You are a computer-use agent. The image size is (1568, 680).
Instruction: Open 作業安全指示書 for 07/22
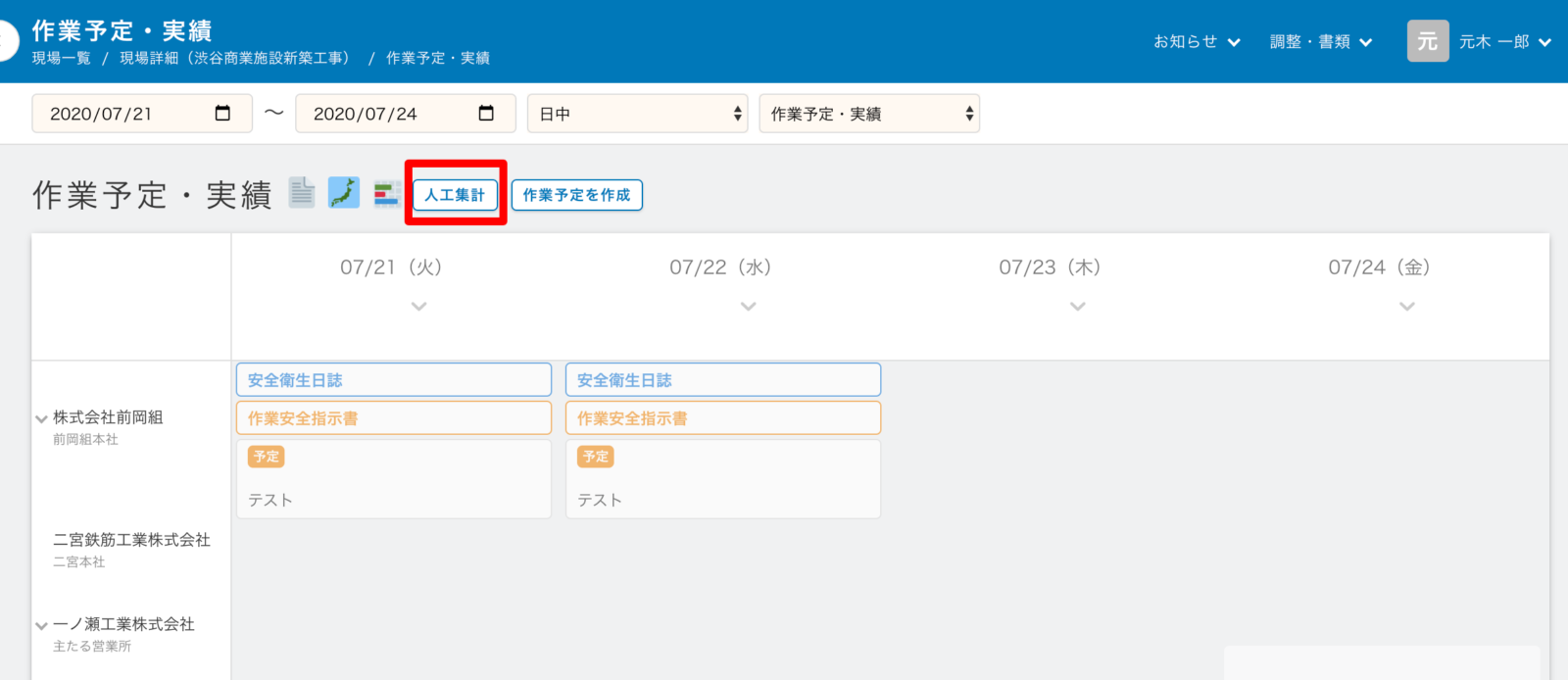point(723,418)
